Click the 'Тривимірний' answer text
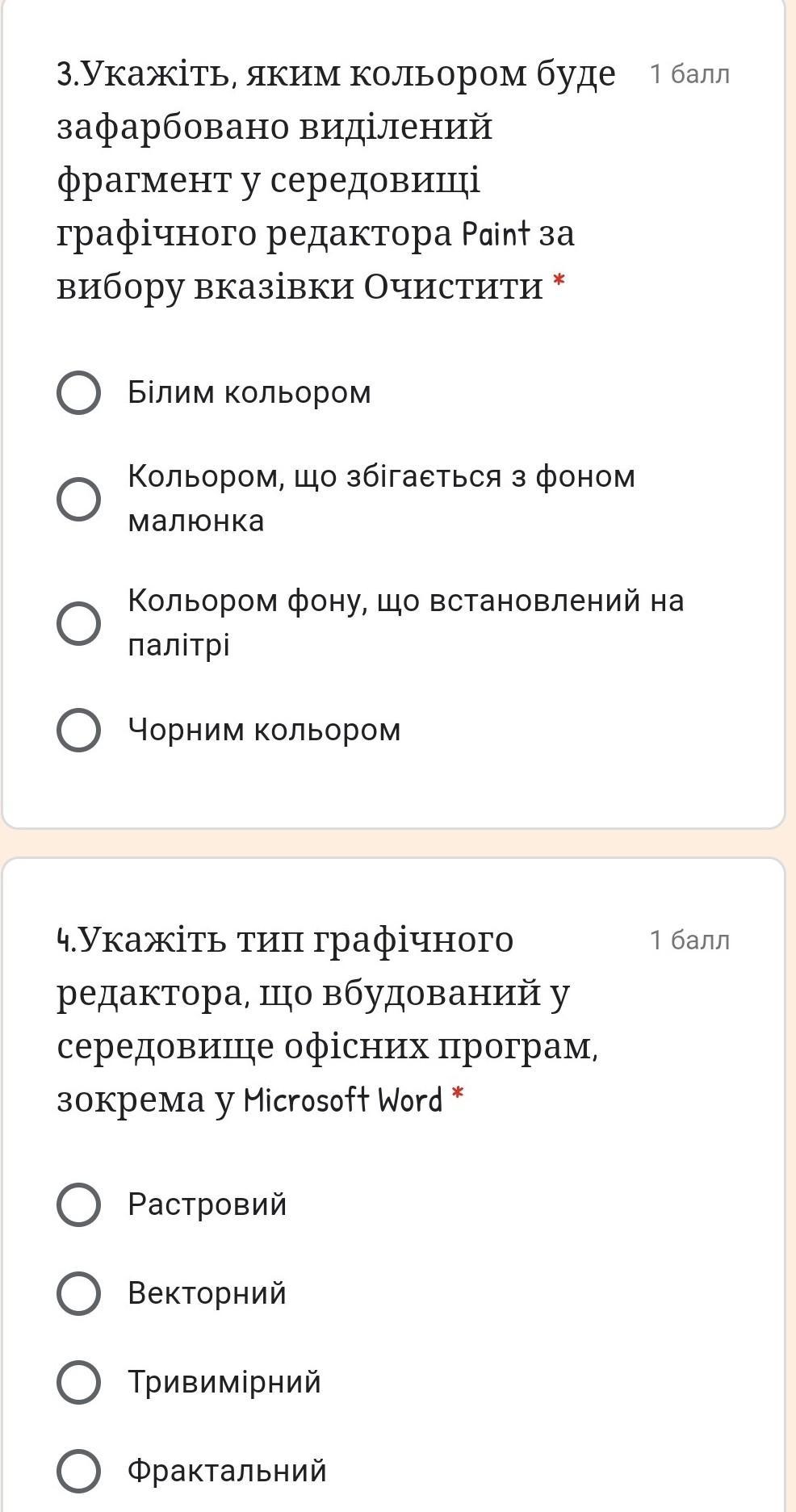 point(224,1382)
